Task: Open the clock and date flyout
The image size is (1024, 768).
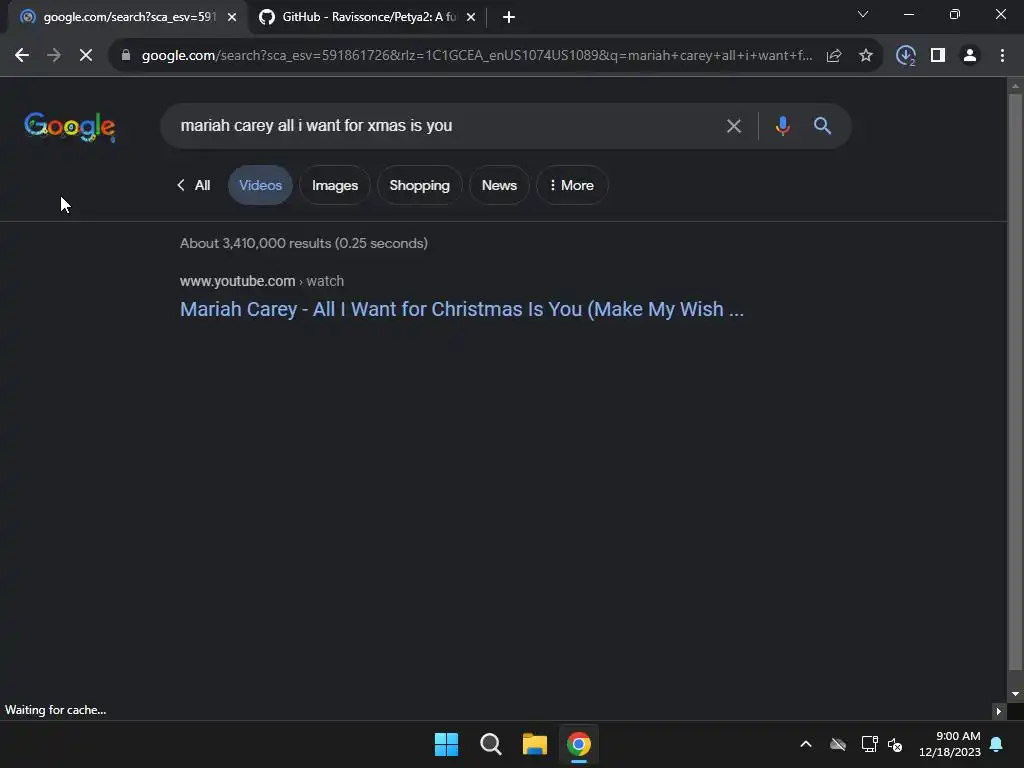Action: (950, 744)
